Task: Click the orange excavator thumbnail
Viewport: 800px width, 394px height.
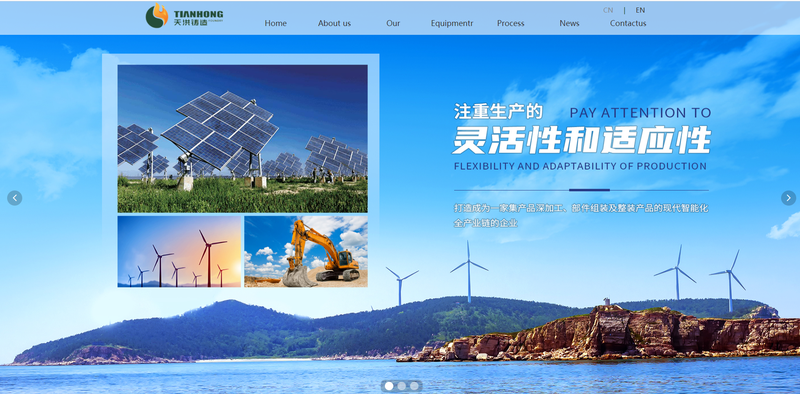Action: point(306,251)
